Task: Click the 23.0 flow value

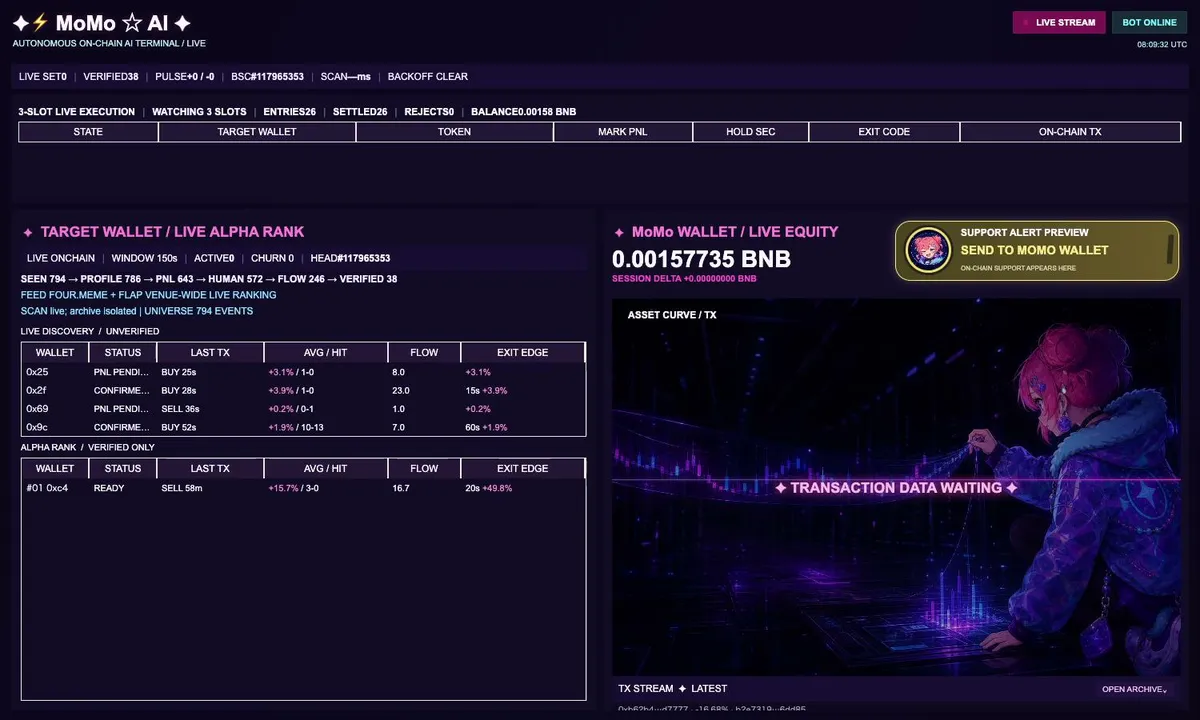Action: pos(402,391)
